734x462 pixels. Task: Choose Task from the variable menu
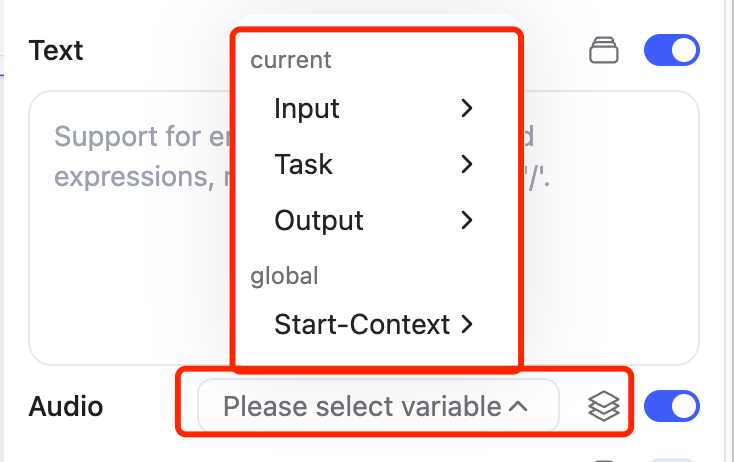click(304, 164)
